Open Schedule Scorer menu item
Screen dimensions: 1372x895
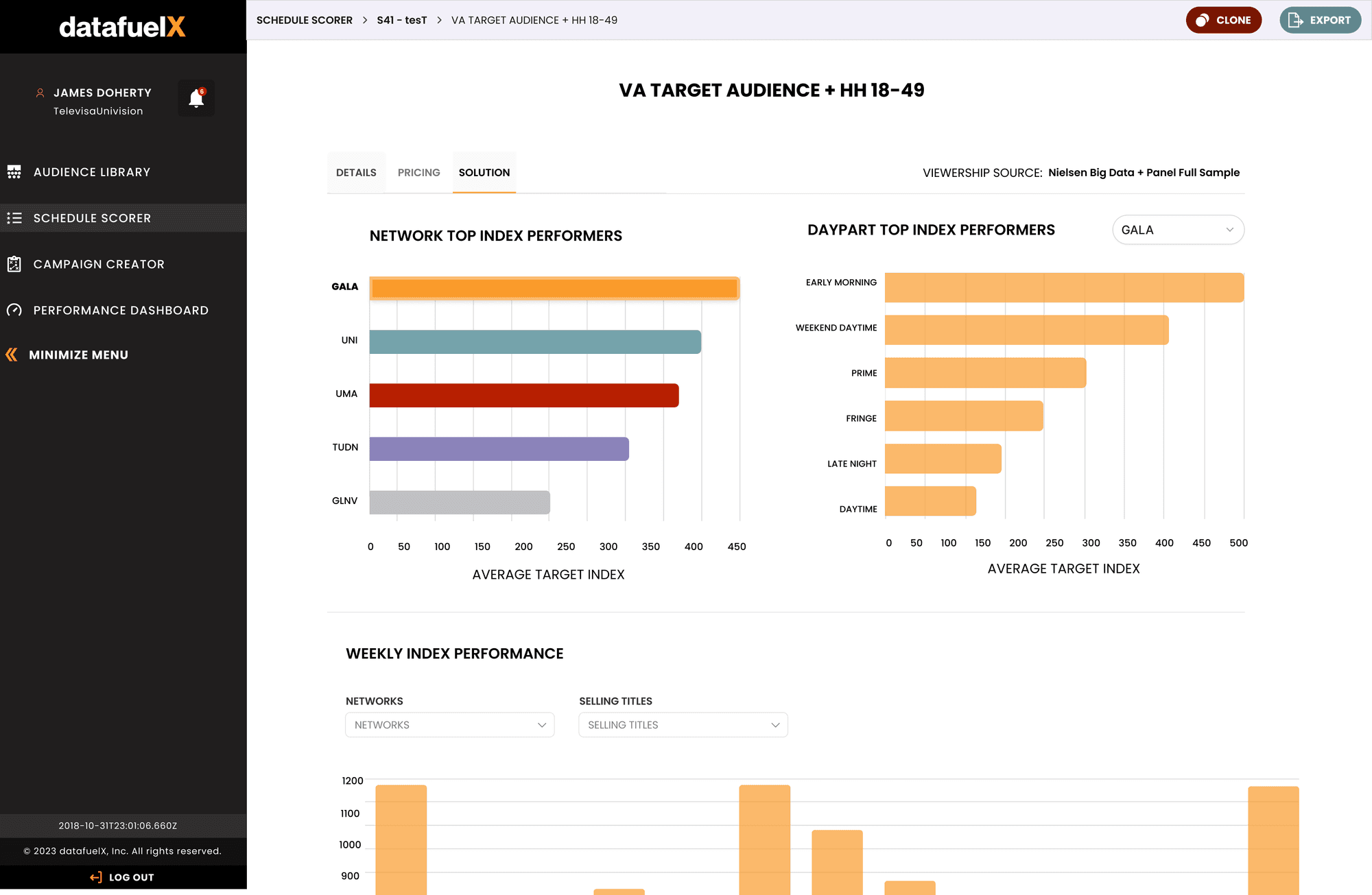pos(123,218)
